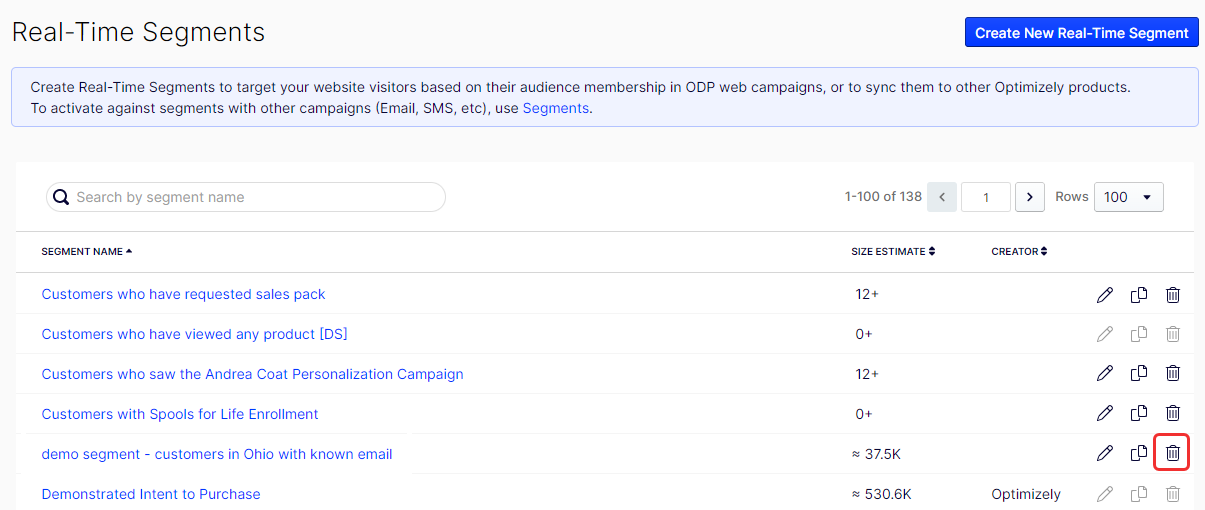Duplicate the demo segment Ohio row
This screenshot has height=510, width=1205.
(1138, 453)
